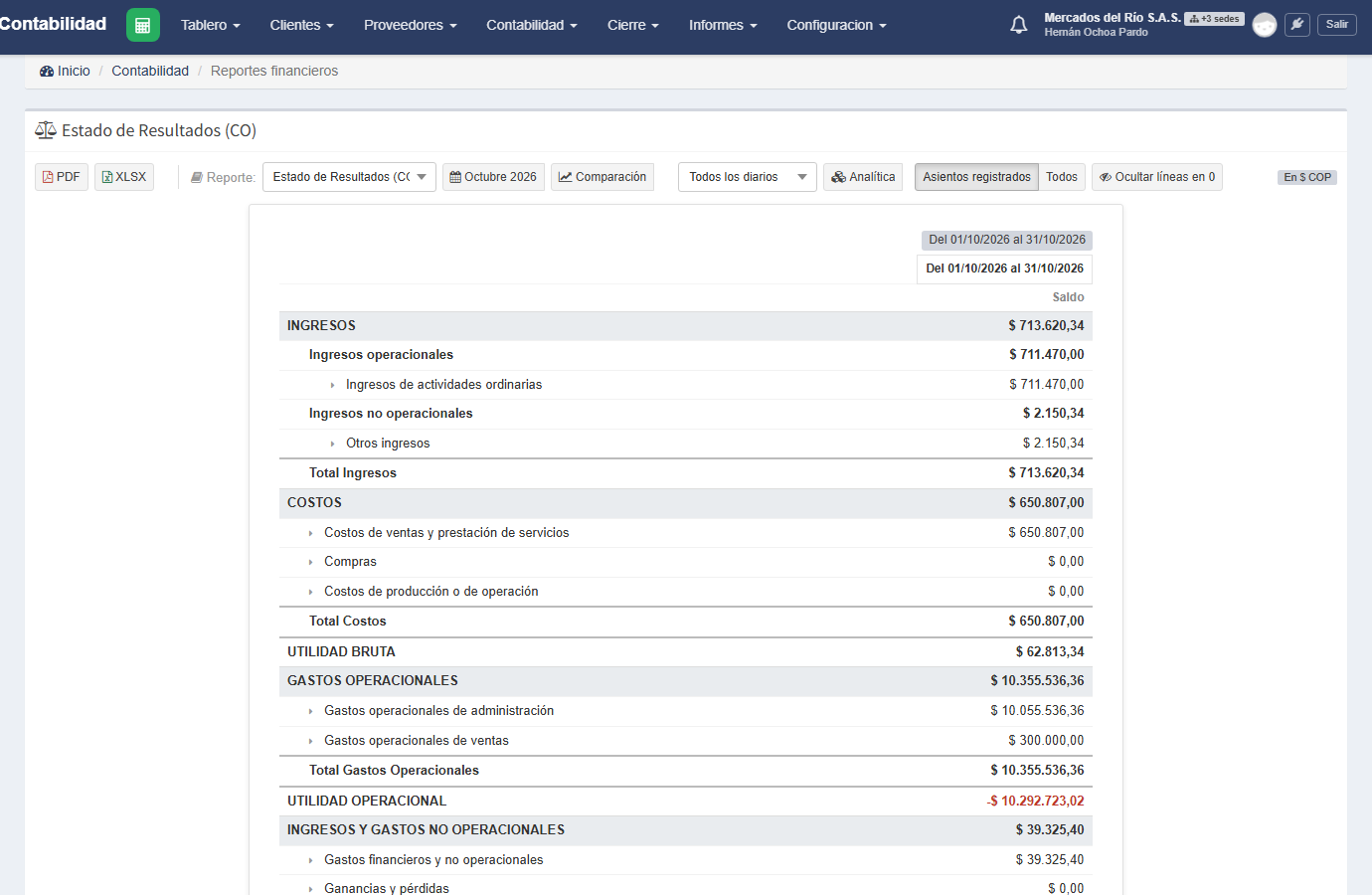Viewport: 1372px width, 895px height.
Task: Open the Octubre 2026 date picker
Action: [493, 177]
